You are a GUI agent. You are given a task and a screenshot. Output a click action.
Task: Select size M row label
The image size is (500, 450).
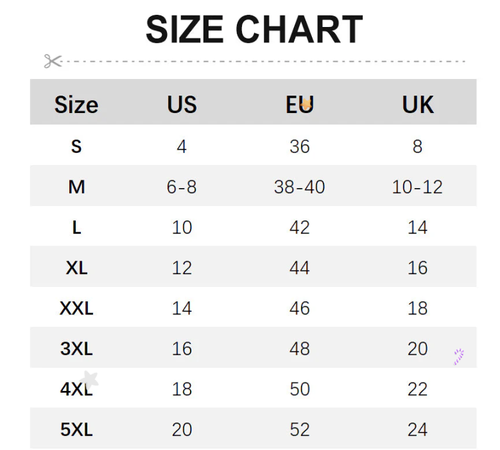[77, 187]
